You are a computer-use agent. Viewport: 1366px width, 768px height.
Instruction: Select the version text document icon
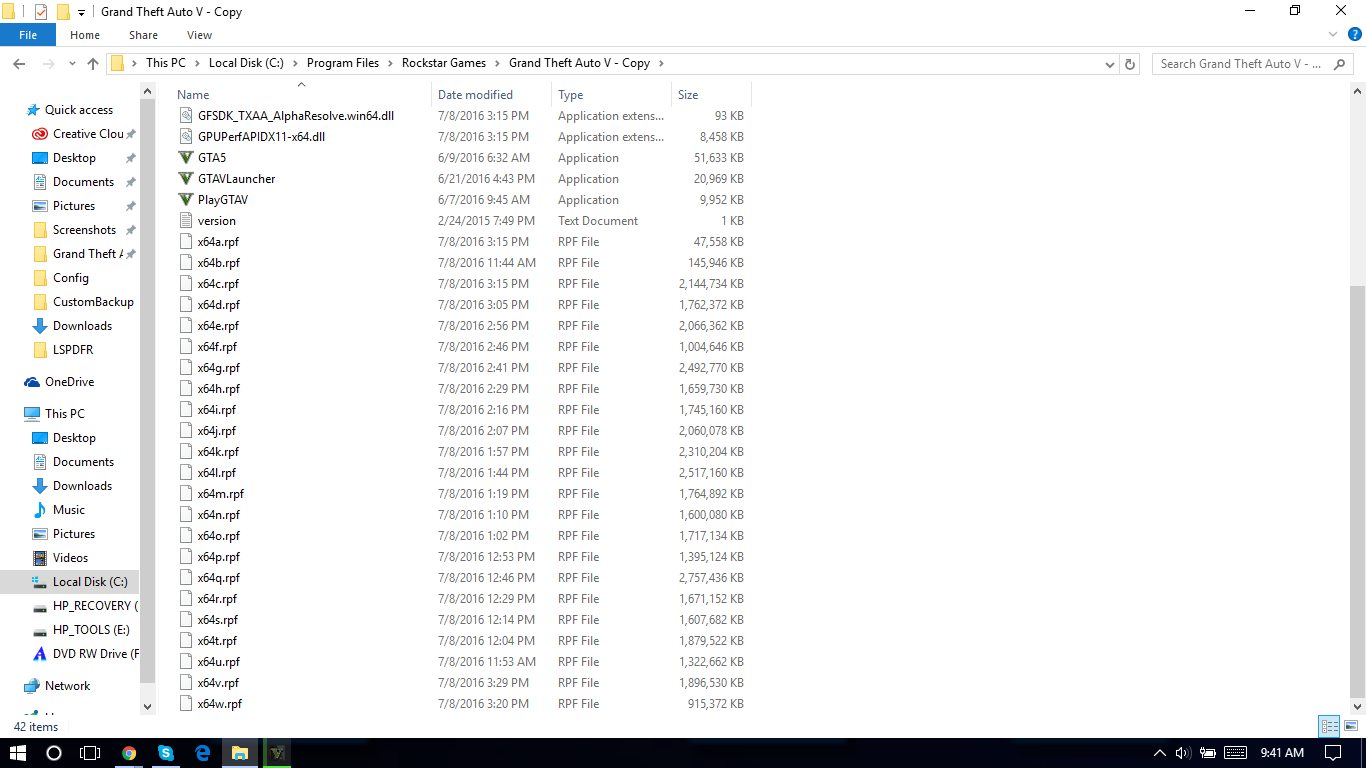185,221
